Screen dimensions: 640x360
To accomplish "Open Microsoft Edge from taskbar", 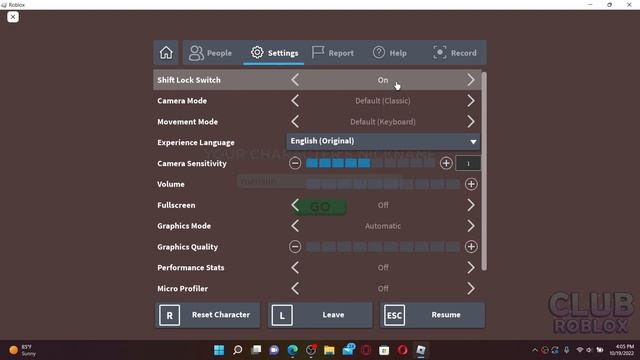I will (x=293, y=350).
